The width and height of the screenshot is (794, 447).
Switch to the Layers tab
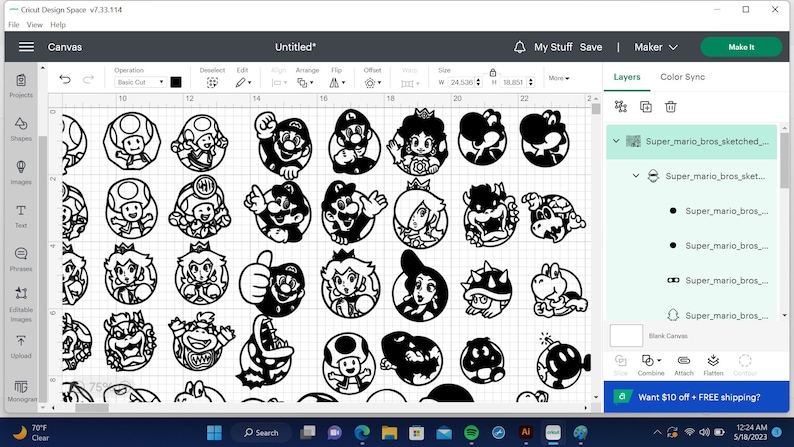[627, 77]
